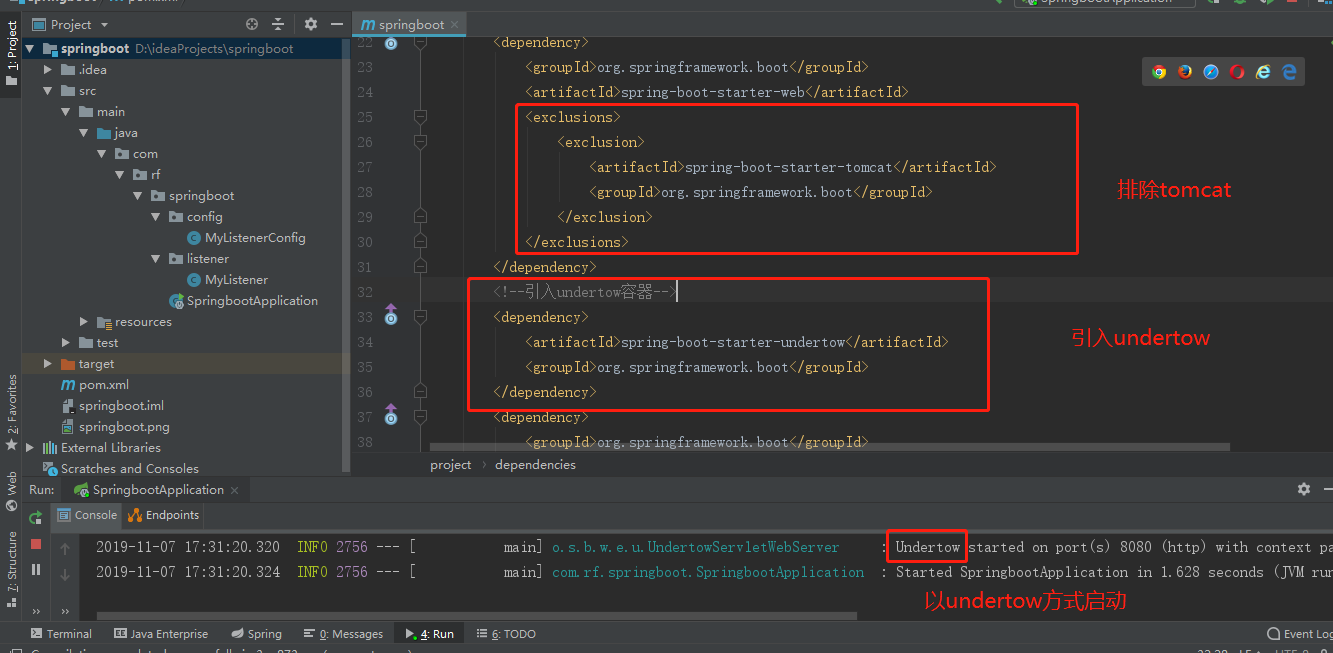Screen dimensions: 1333x653
Task: Open in Chrome browser icon
Action: coord(1159,72)
